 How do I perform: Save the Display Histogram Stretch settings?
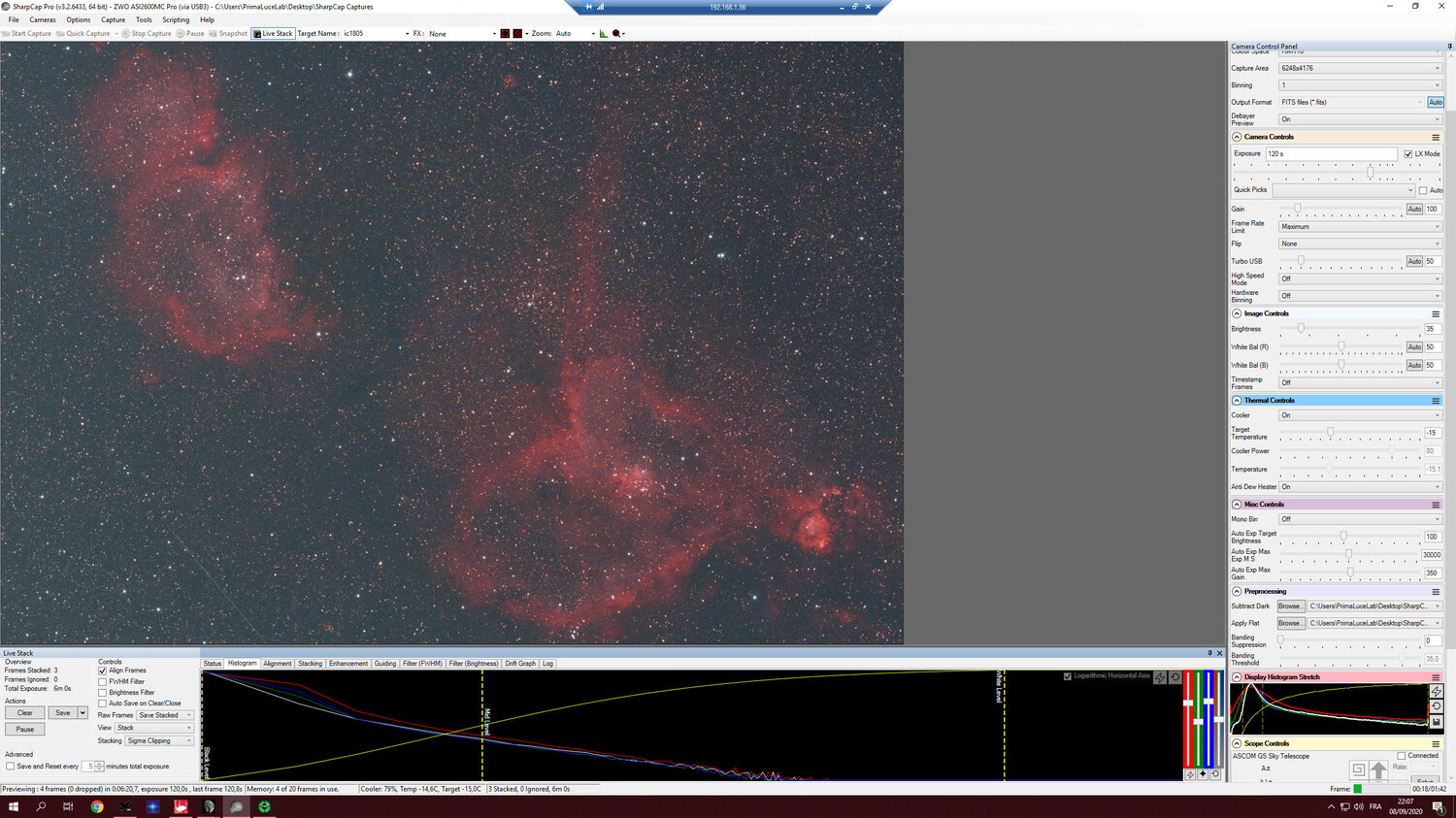coord(1437,722)
